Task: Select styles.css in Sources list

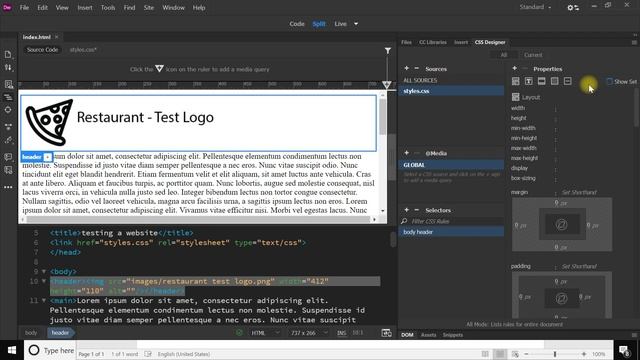Action: pos(451,91)
